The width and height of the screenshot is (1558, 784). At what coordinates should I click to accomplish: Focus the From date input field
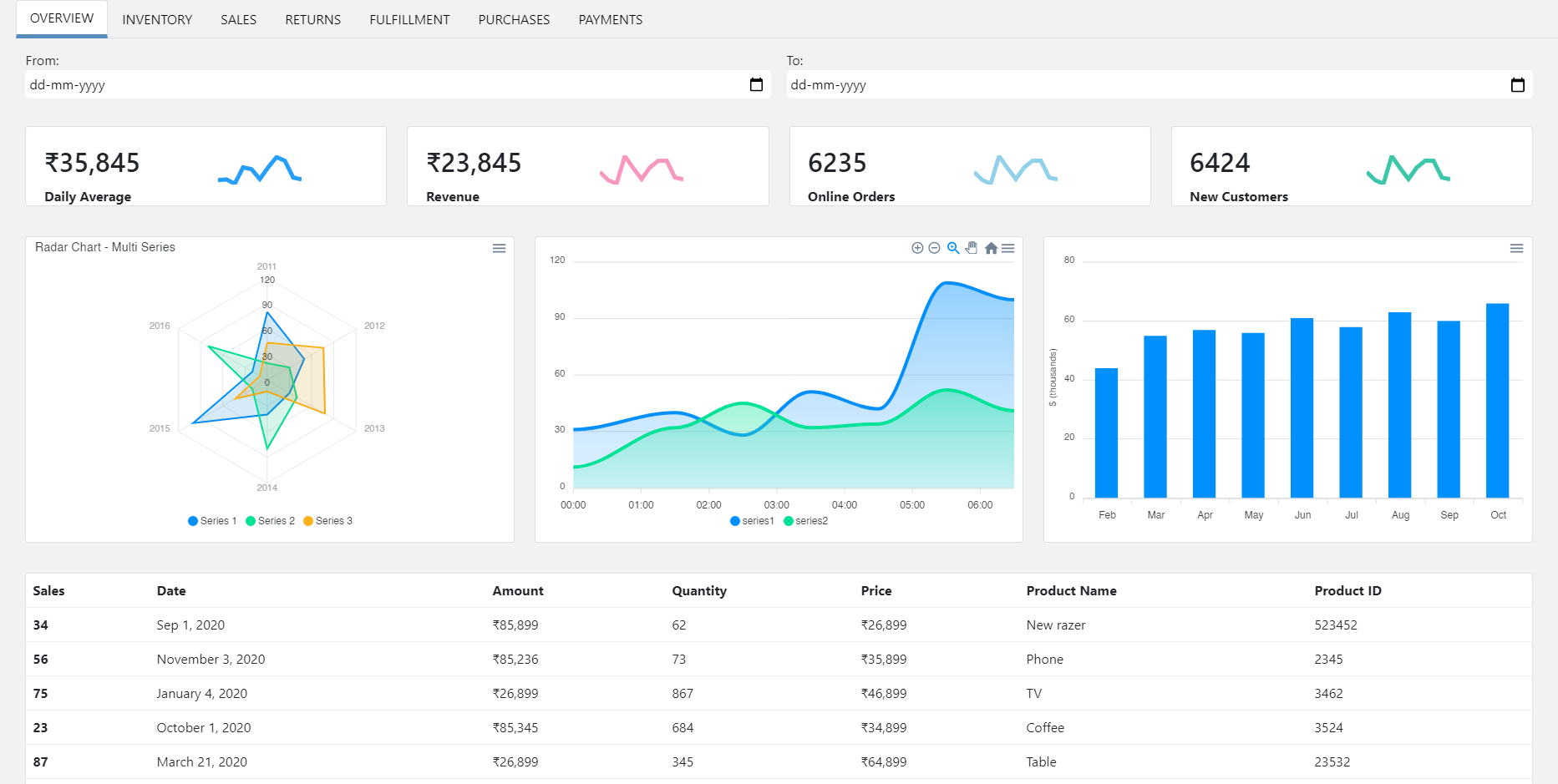click(398, 84)
